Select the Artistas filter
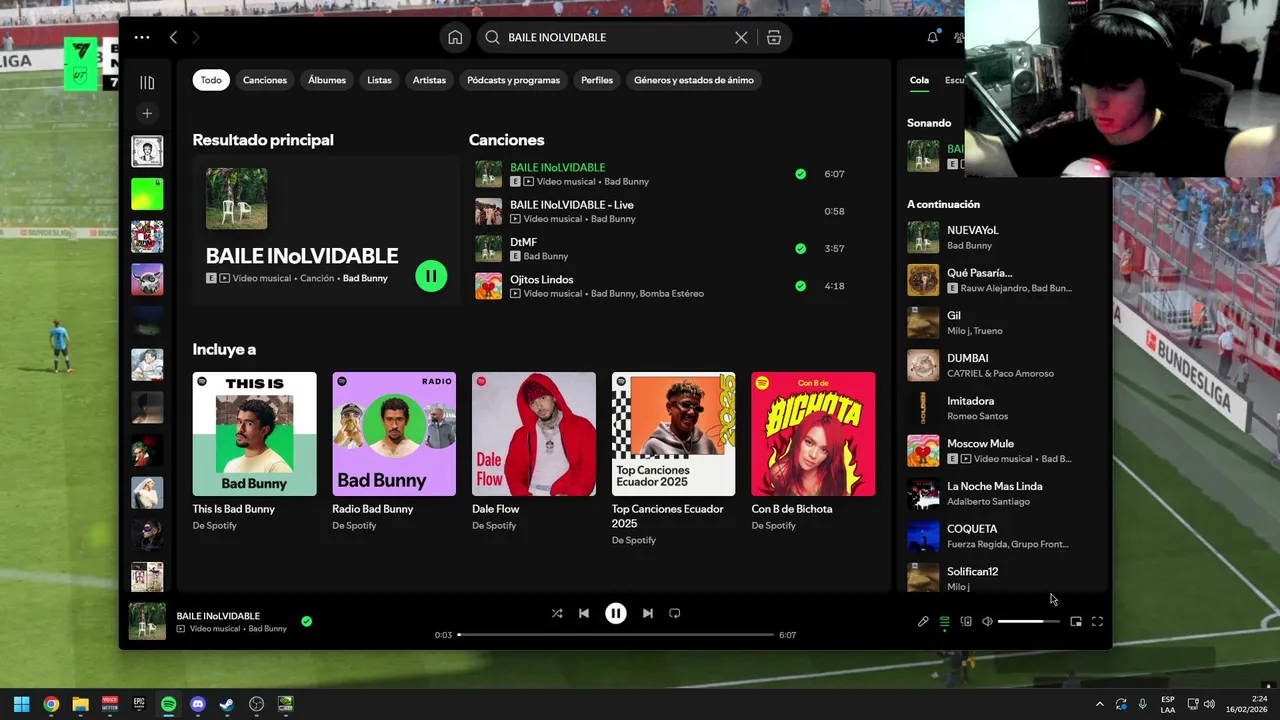 pos(429,80)
